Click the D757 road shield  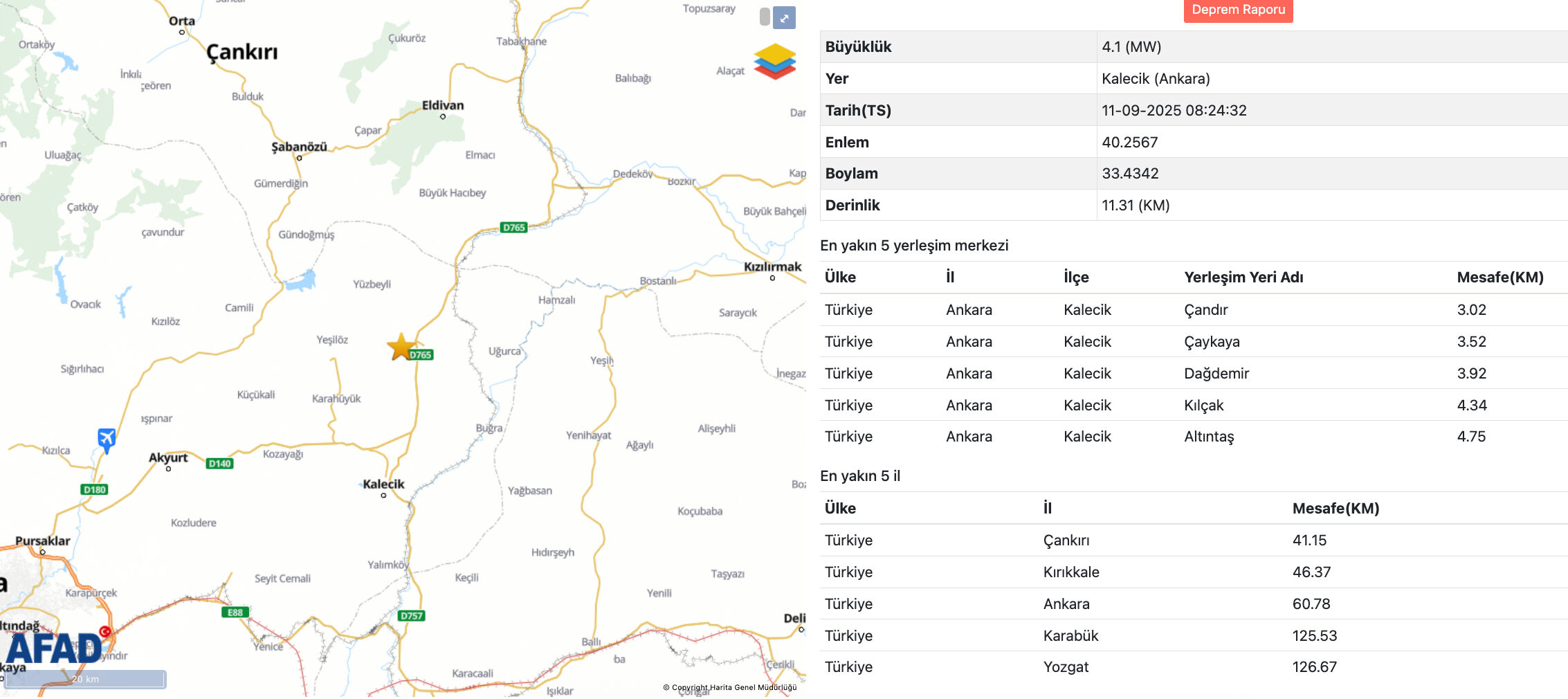click(411, 616)
